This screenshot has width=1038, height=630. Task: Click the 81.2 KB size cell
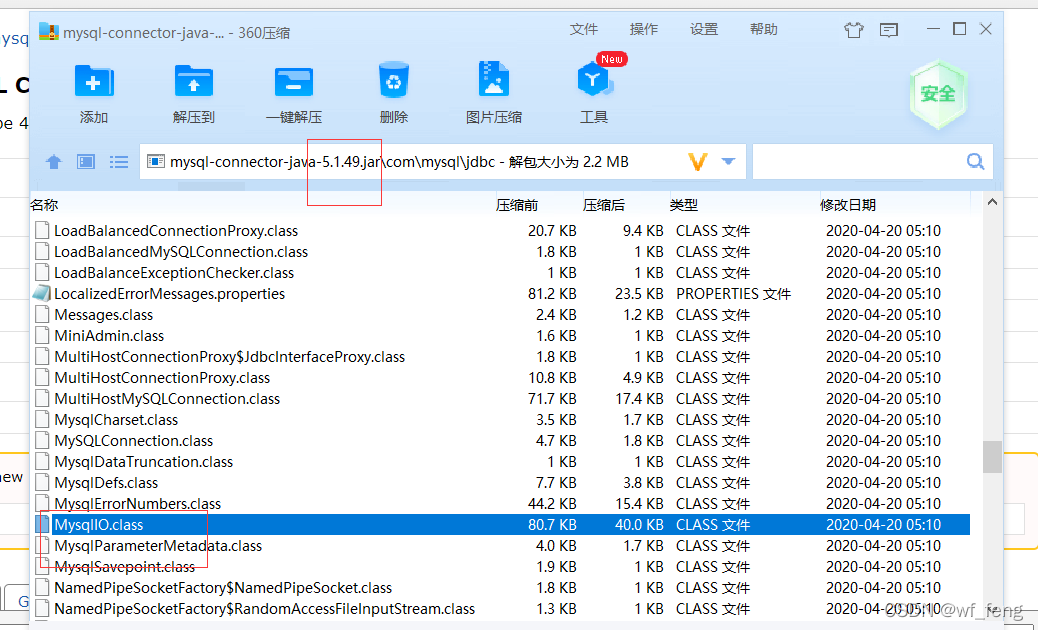click(x=552, y=293)
